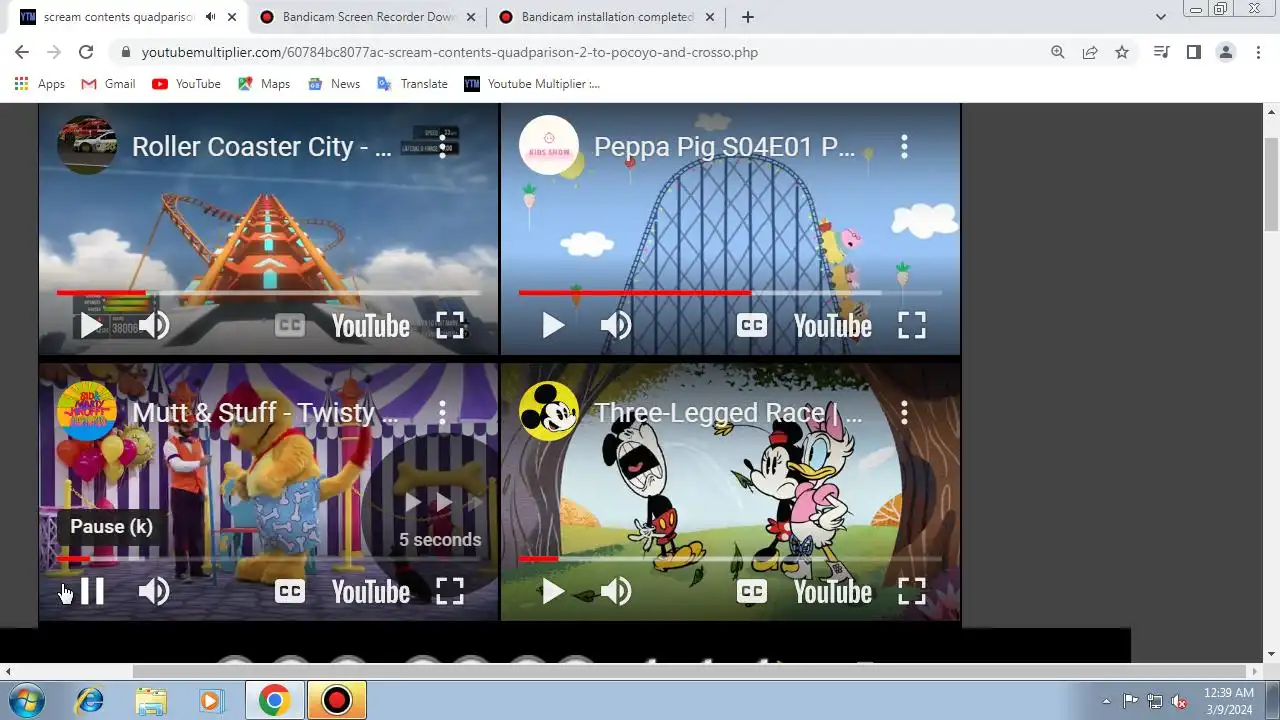Mute the Peppa Pig video
Viewport: 1280px width, 720px height.
pos(616,325)
